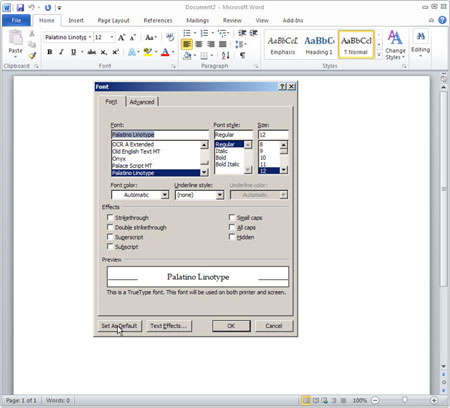Apply Italic formatting from the ribbon
The height and width of the screenshot is (408, 450).
click(x=61, y=52)
